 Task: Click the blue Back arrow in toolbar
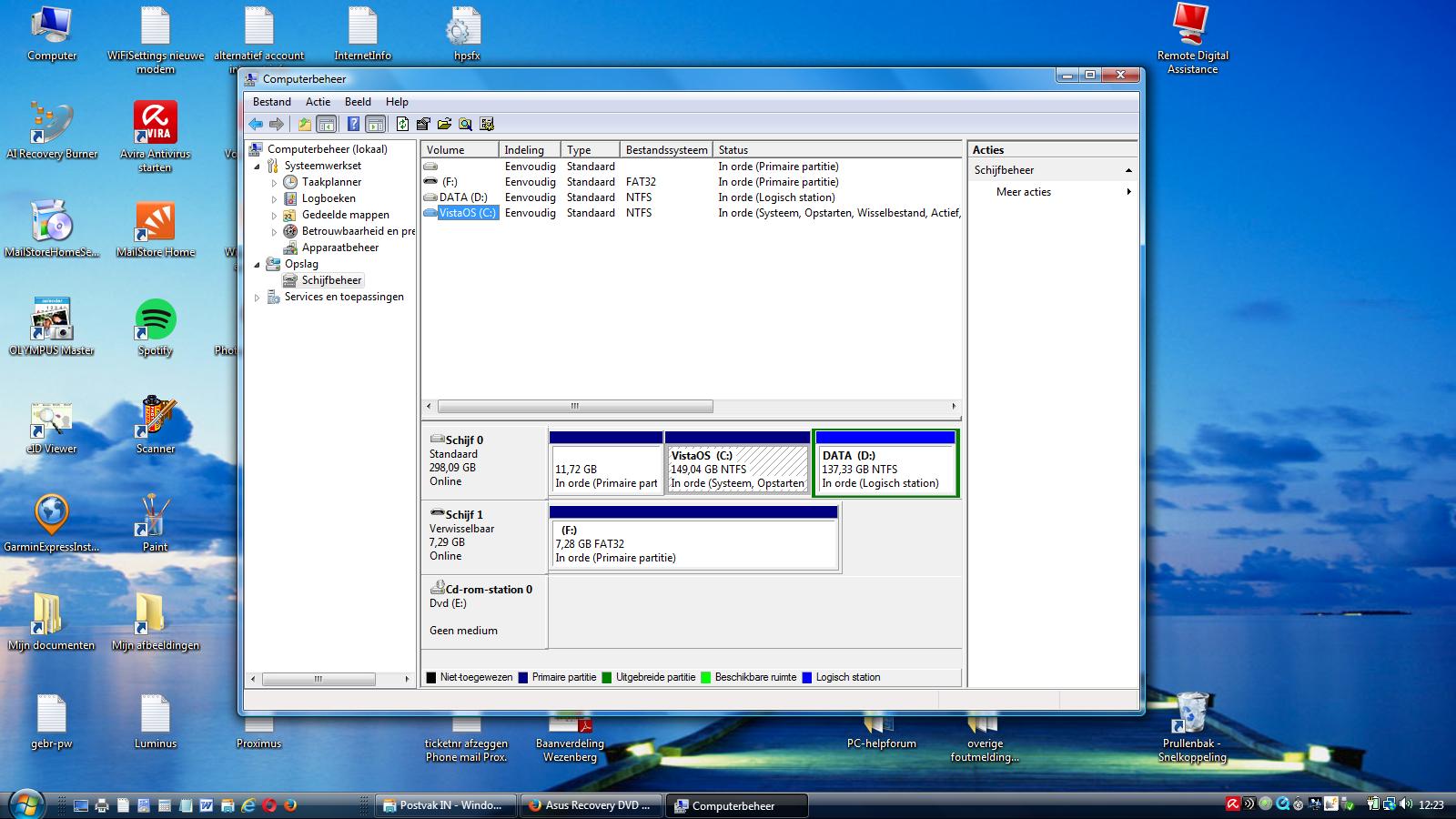pos(256,125)
